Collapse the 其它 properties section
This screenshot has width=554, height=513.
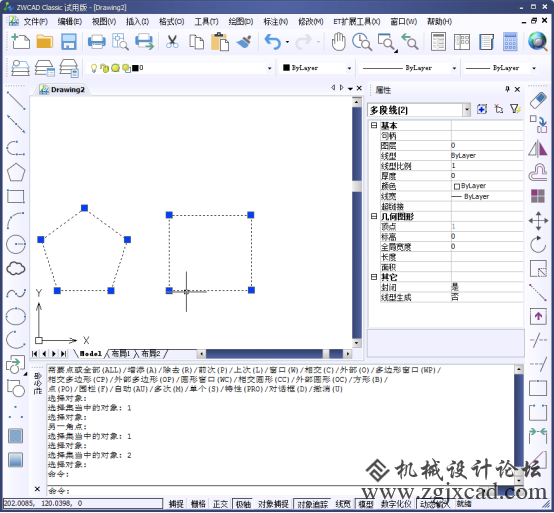pos(374,277)
